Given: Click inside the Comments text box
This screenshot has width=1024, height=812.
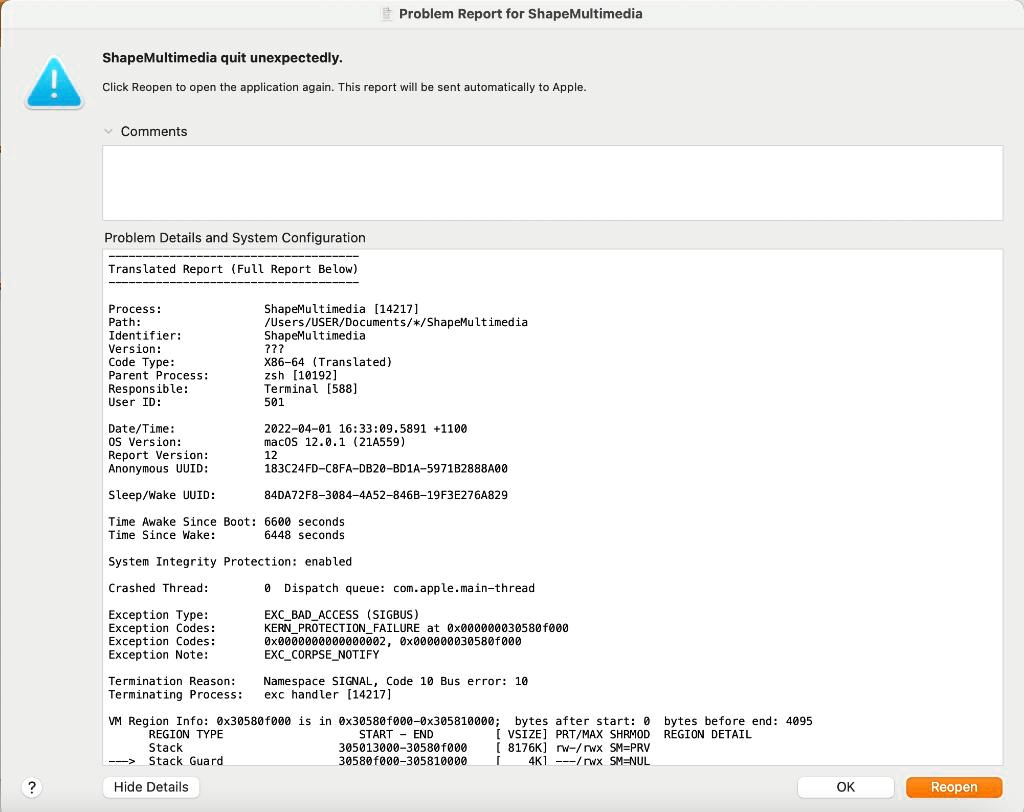Looking at the screenshot, I should coord(552,182).
